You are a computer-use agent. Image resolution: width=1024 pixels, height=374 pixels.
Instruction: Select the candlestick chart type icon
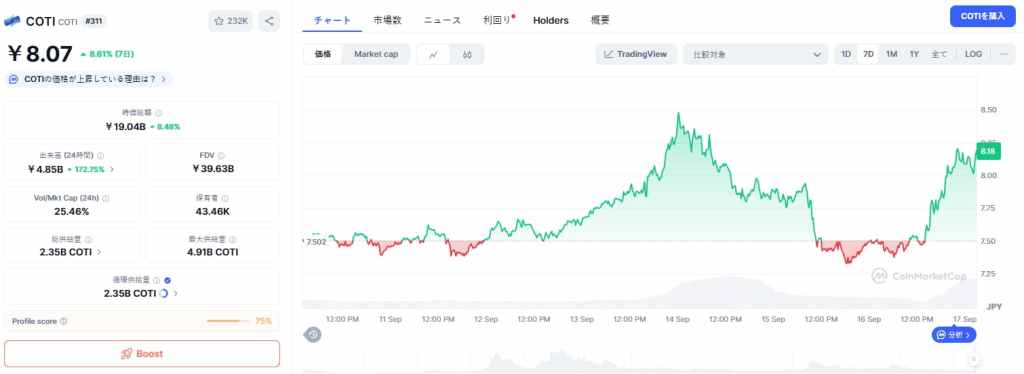pyautogui.click(x=467, y=55)
